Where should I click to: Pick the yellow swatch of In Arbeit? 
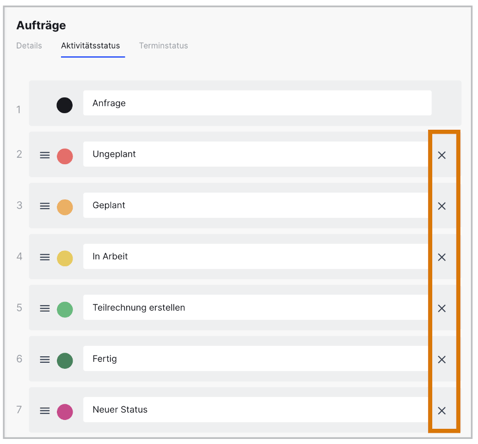tap(65, 258)
